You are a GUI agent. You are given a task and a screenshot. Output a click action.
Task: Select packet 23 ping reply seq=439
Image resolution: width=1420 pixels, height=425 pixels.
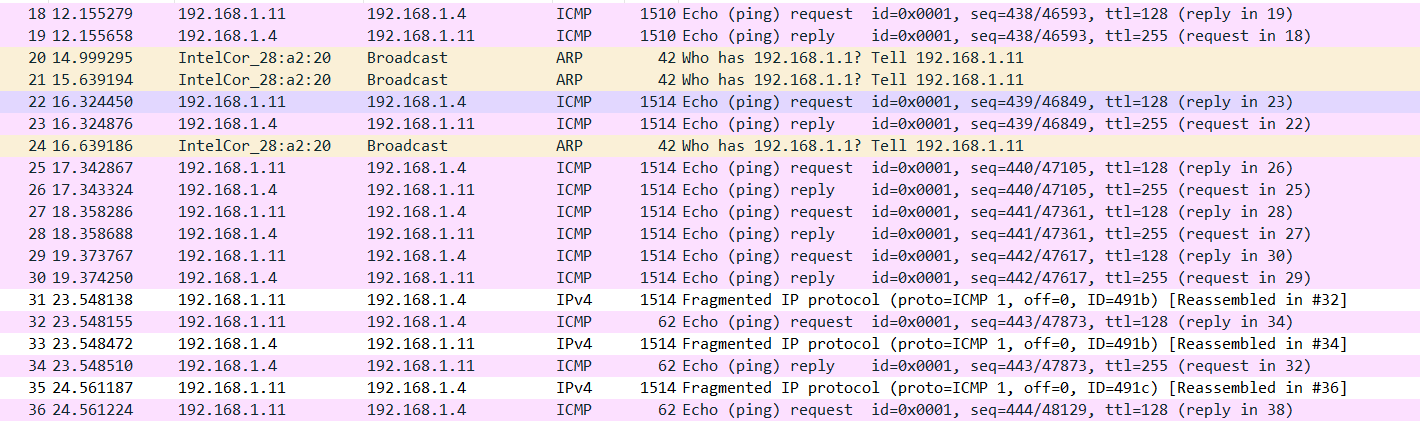tap(700, 124)
